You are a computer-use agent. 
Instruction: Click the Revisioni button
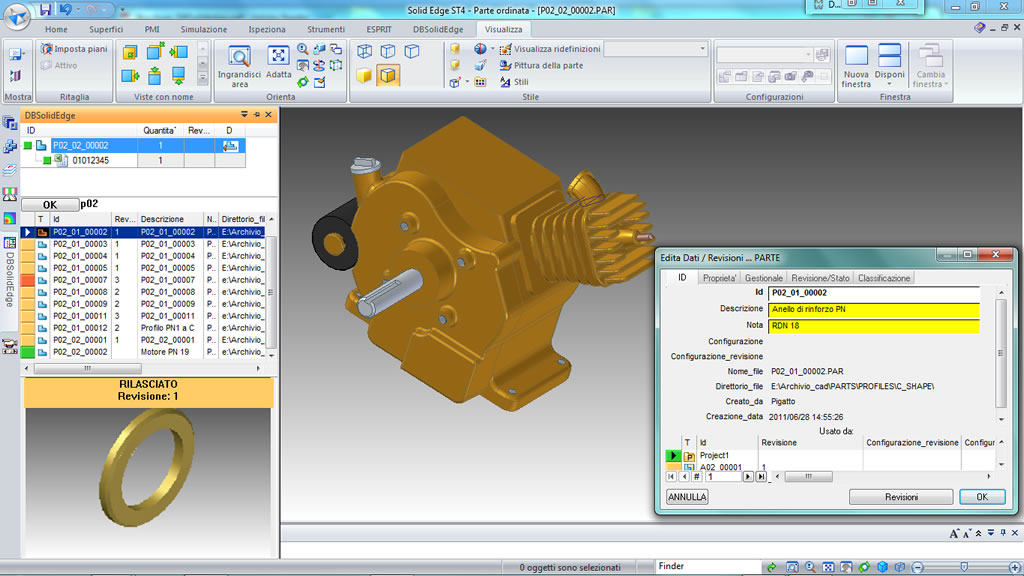tap(901, 497)
